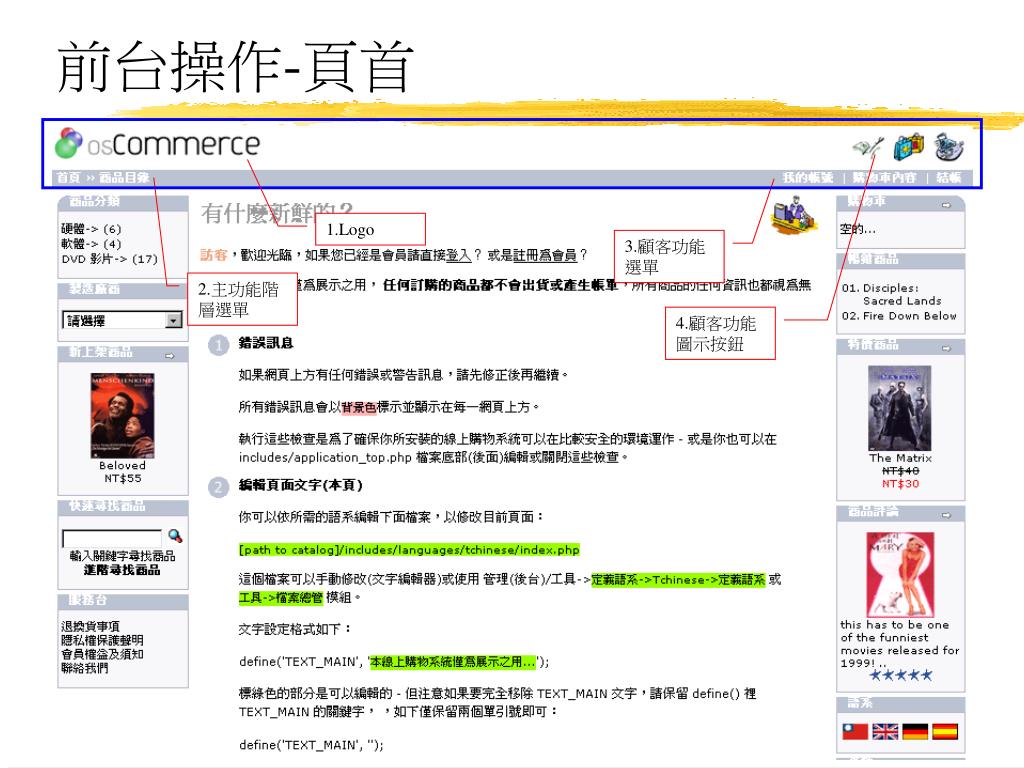Screen dimensions: 1024x768
Task: Click the Beloved DVD cover thumbnail
Action: pos(122,415)
